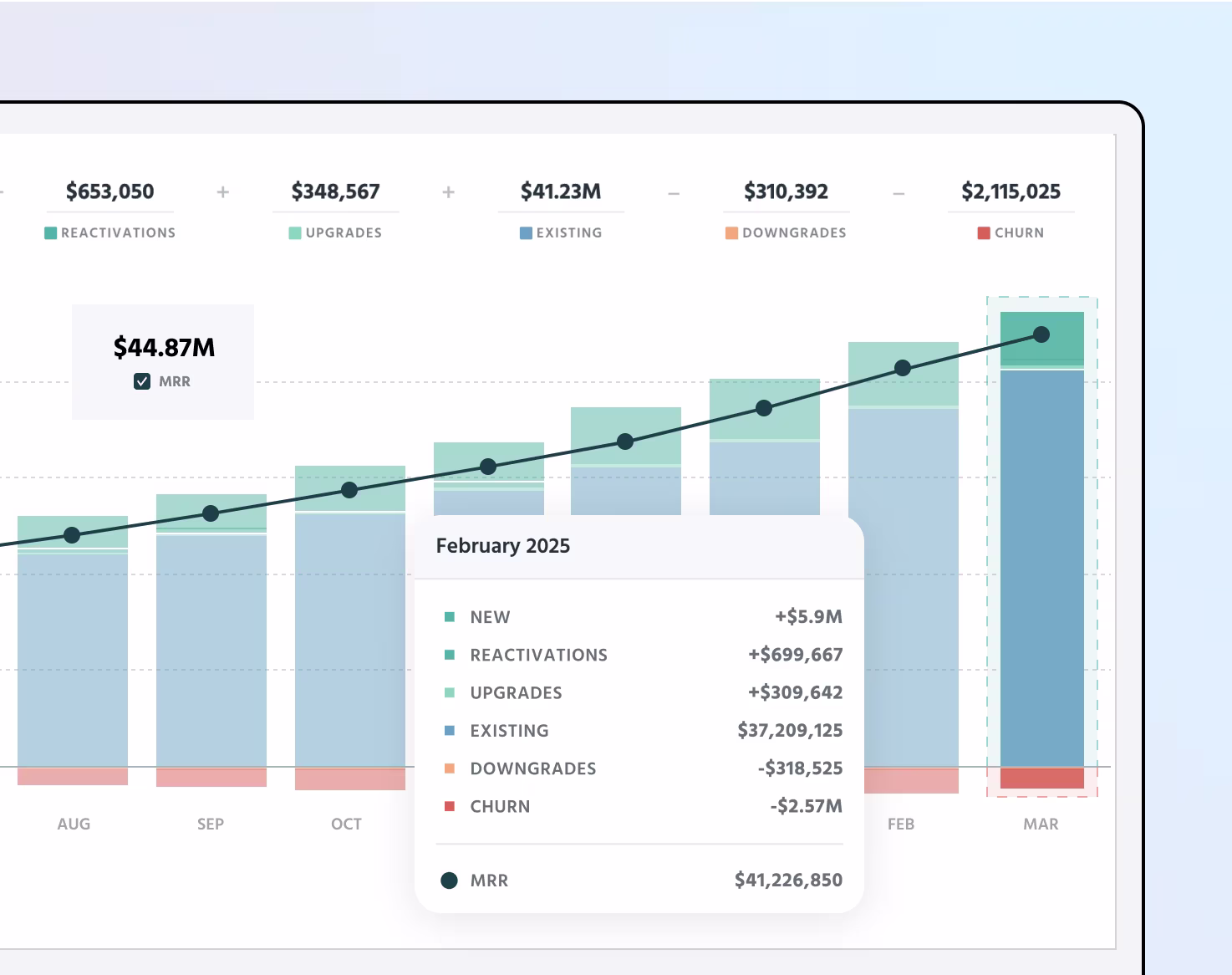Click the August churn bar segment
1232x975 pixels.
click(x=73, y=776)
